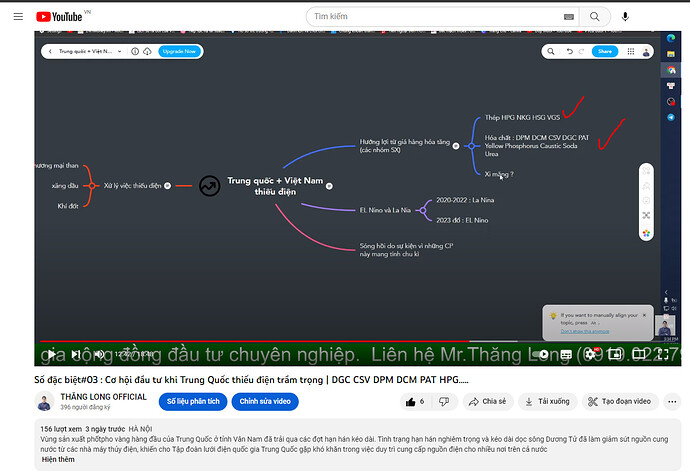
Task: Open File Explorer on the recorded taskbar
Action: click(x=671, y=54)
